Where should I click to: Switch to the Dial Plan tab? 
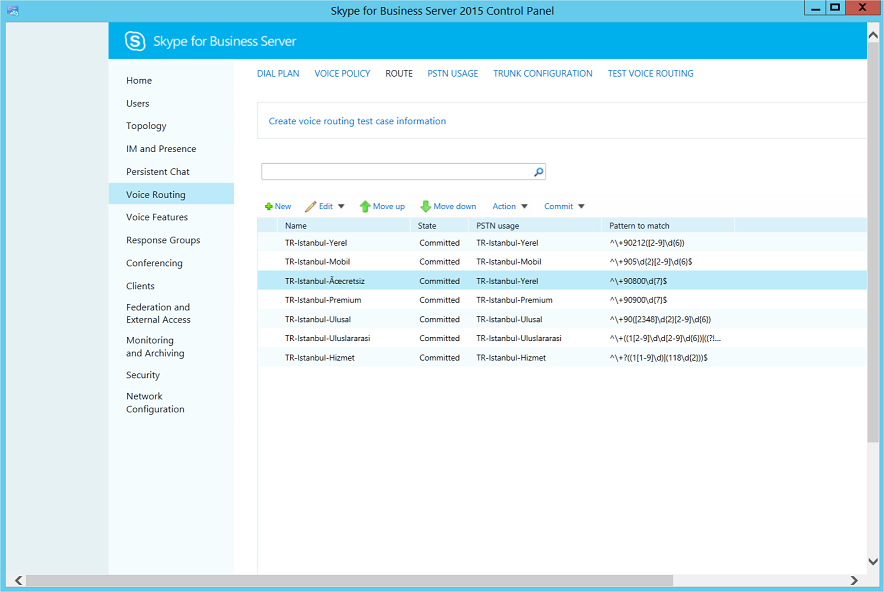[x=278, y=74]
